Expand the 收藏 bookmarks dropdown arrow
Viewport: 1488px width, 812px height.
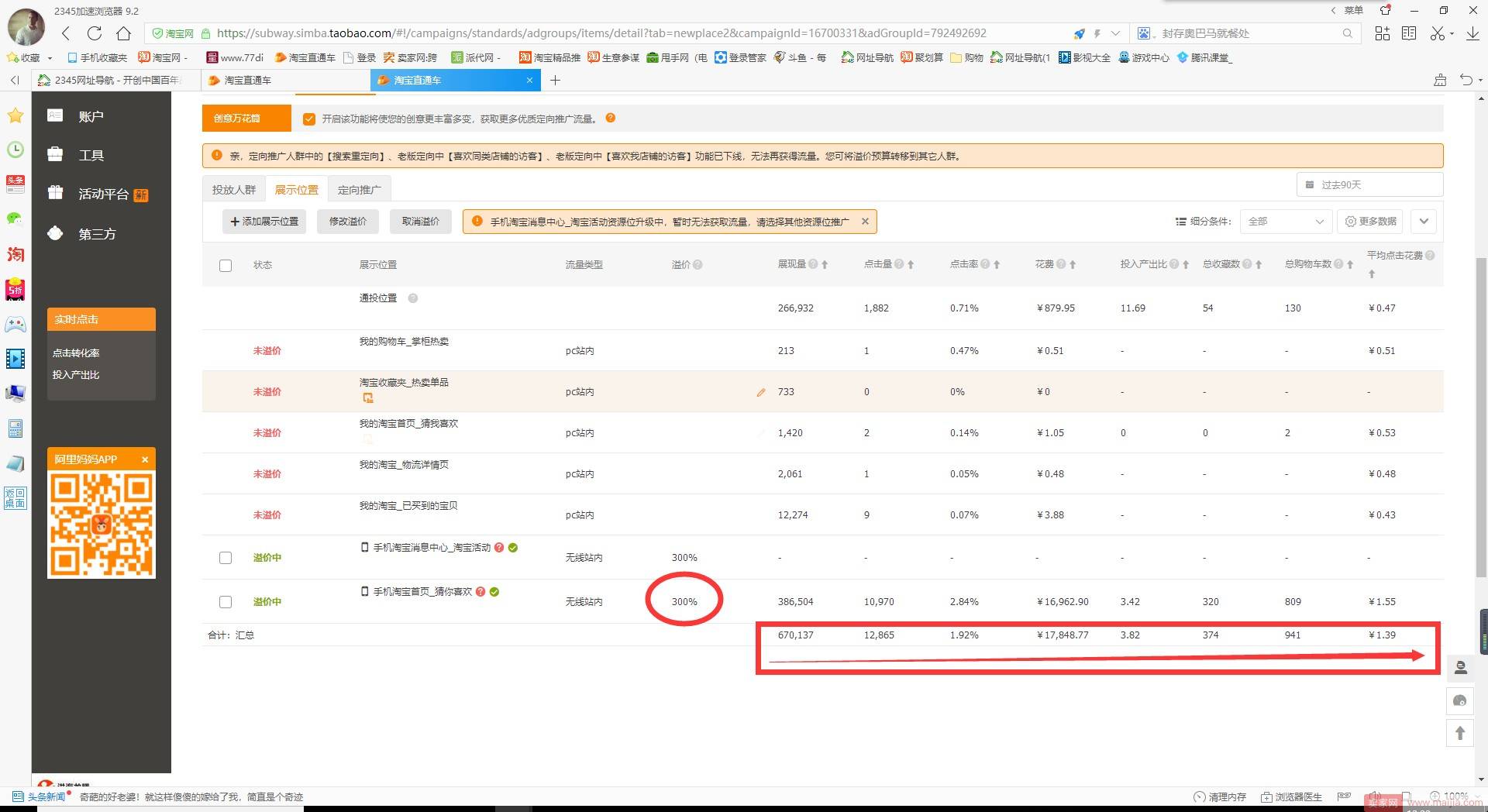(50, 58)
